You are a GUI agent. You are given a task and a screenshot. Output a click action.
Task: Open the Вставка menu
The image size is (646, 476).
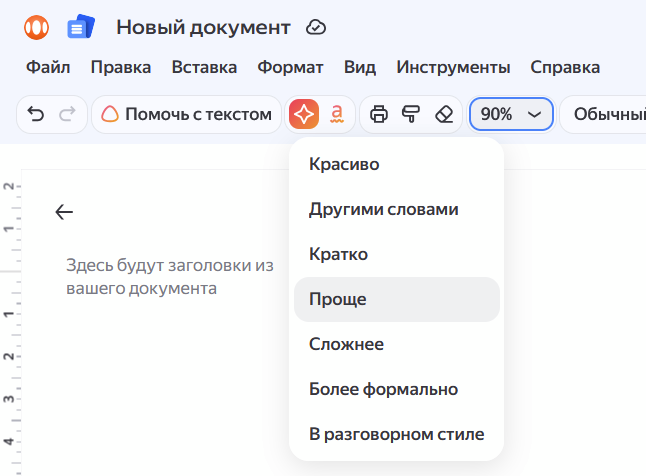pyautogui.click(x=204, y=67)
